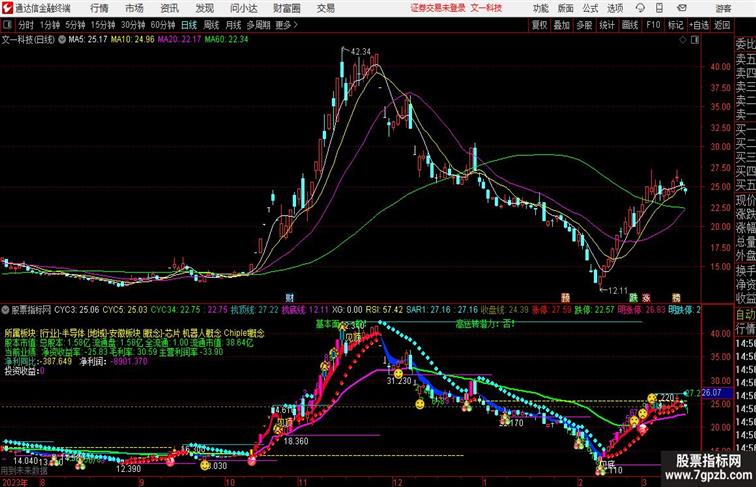Open the 公式 menu
The image size is (756, 487).
[590, 8]
